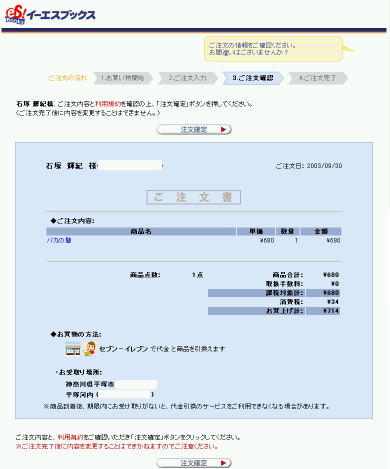Select step 2 ご注文入力
390x469 pixels.
pyautogui.click(x=188, y=78)
